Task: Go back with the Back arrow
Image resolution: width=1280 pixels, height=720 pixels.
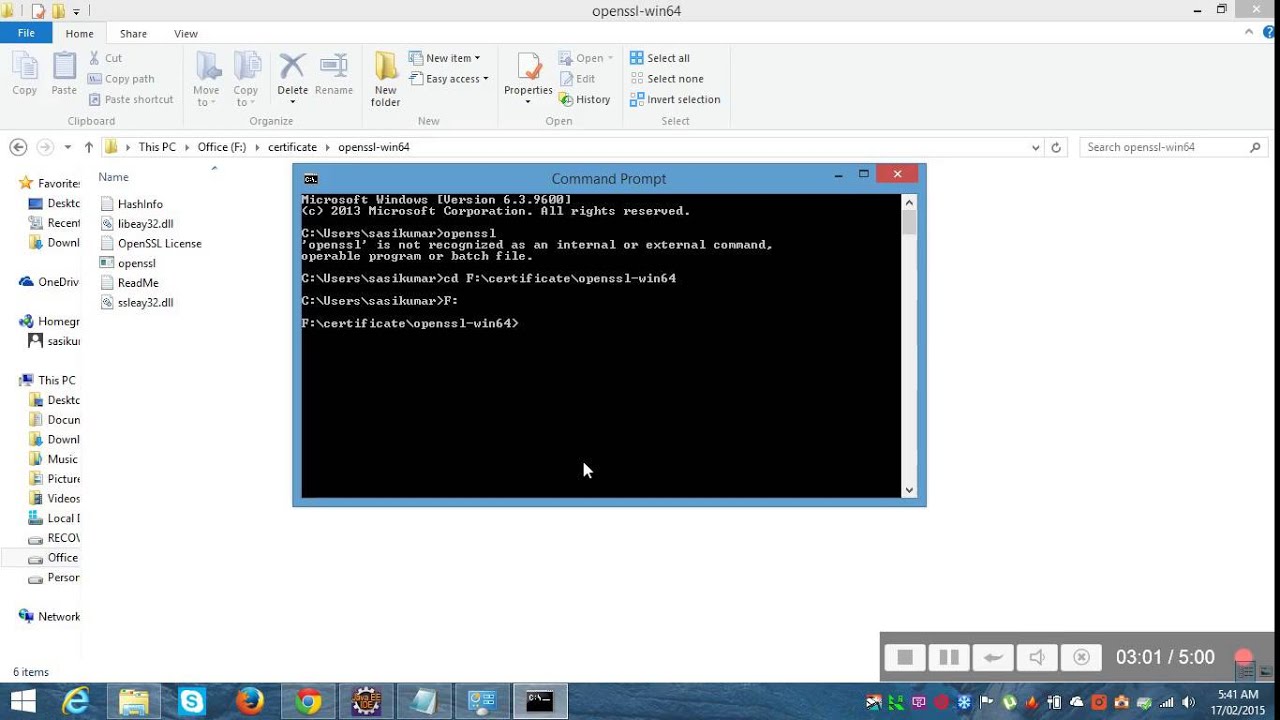Action: point(18,147)
